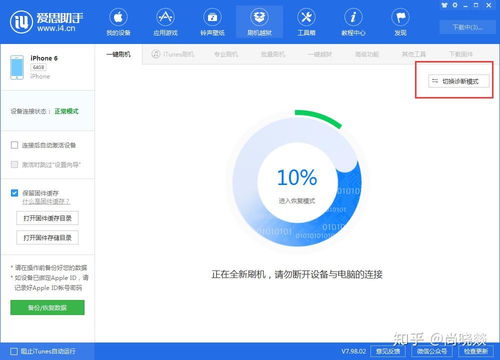Open the firmware cache directory button
This screenshot has height=360, width=500.
[x=47, y=218]
